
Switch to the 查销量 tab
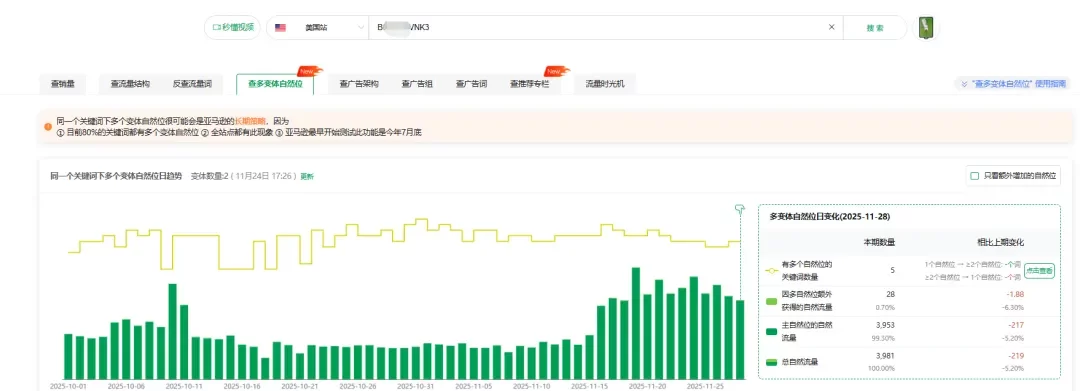63,84
